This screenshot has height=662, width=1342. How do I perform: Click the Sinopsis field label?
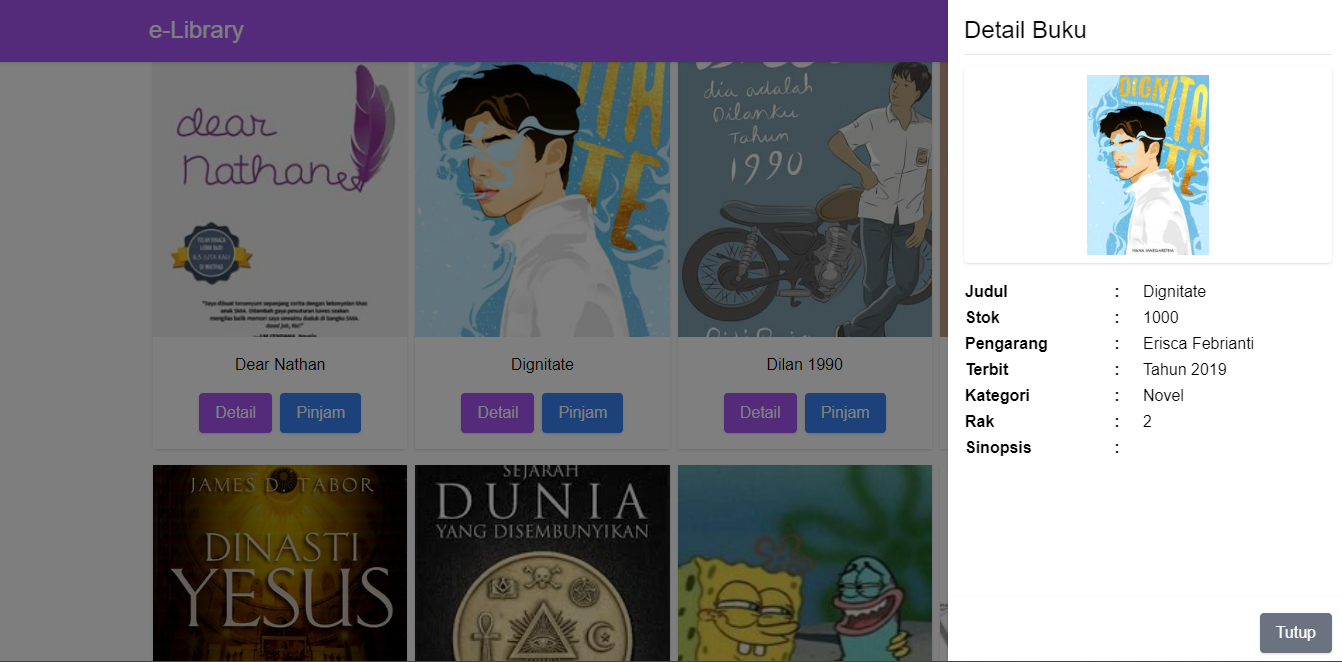(998, 448)
